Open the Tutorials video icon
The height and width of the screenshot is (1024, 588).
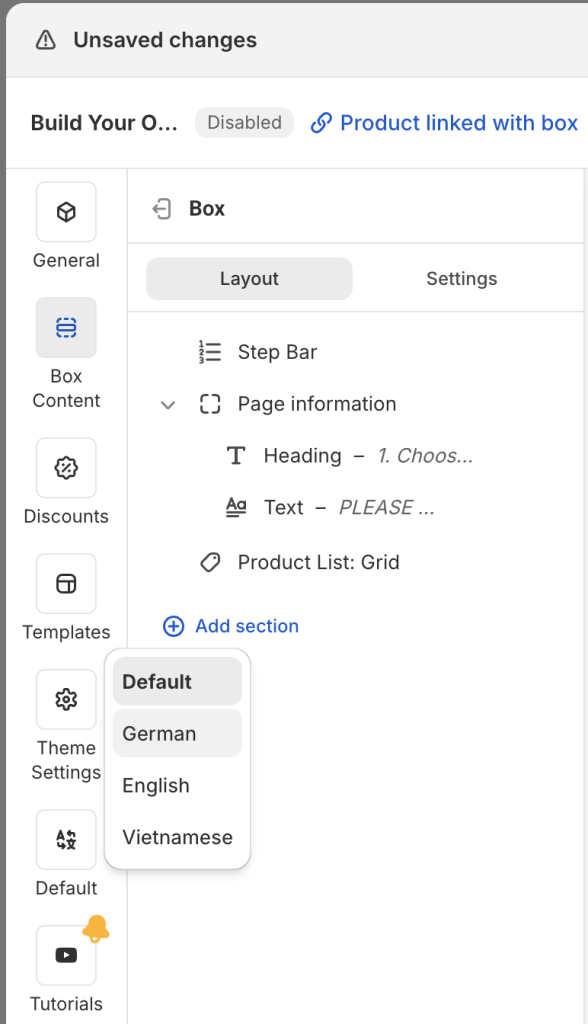click(66, 955)
